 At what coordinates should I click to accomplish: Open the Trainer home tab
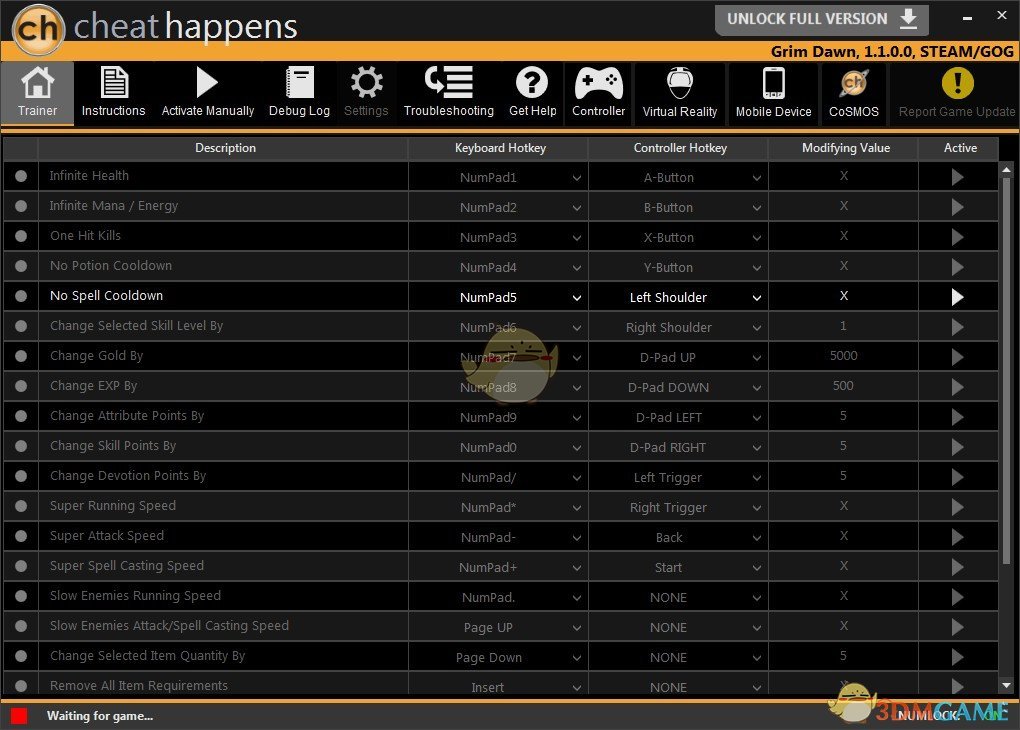click(x=37, y=92)
